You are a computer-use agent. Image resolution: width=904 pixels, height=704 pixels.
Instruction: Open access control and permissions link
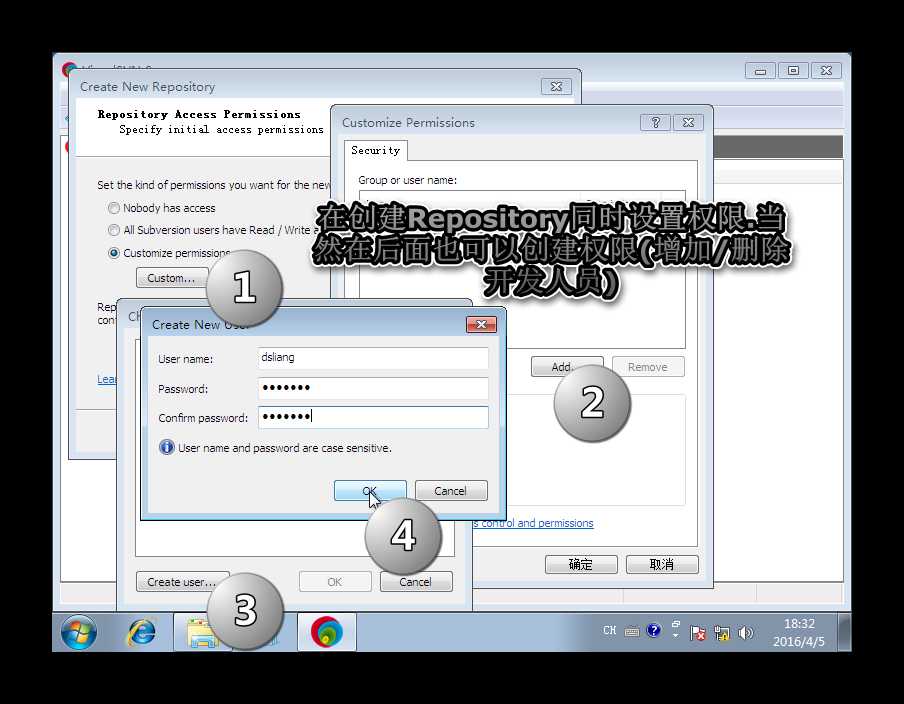[533, 523]
